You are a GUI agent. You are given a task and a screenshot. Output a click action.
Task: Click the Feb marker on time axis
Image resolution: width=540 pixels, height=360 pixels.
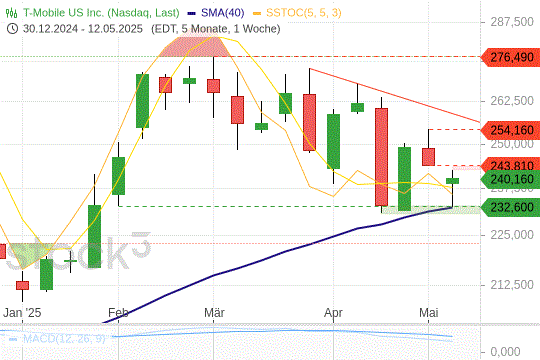coord(118,313)
